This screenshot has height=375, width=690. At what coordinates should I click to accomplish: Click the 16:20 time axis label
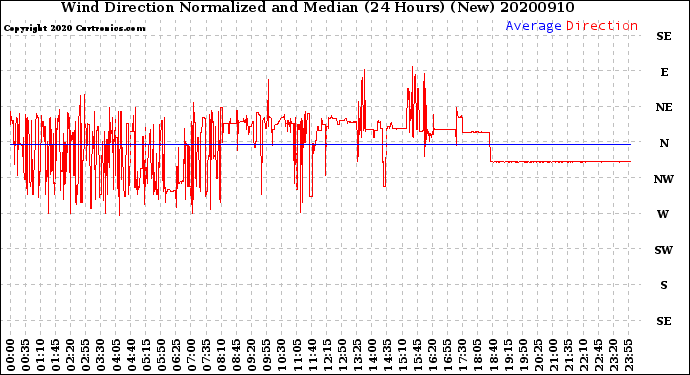click(x=433, y=355)
